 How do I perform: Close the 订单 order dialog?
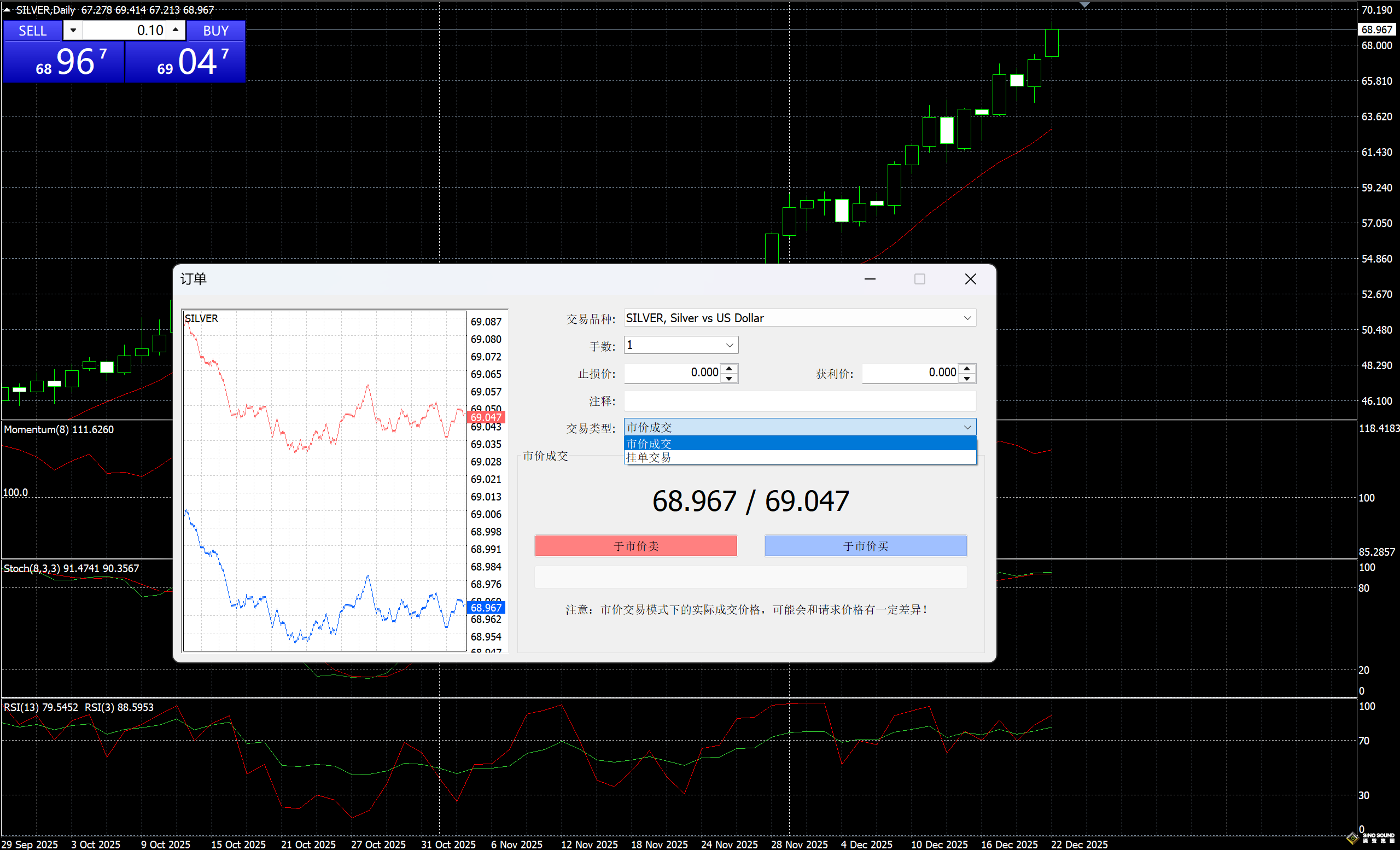971,279
